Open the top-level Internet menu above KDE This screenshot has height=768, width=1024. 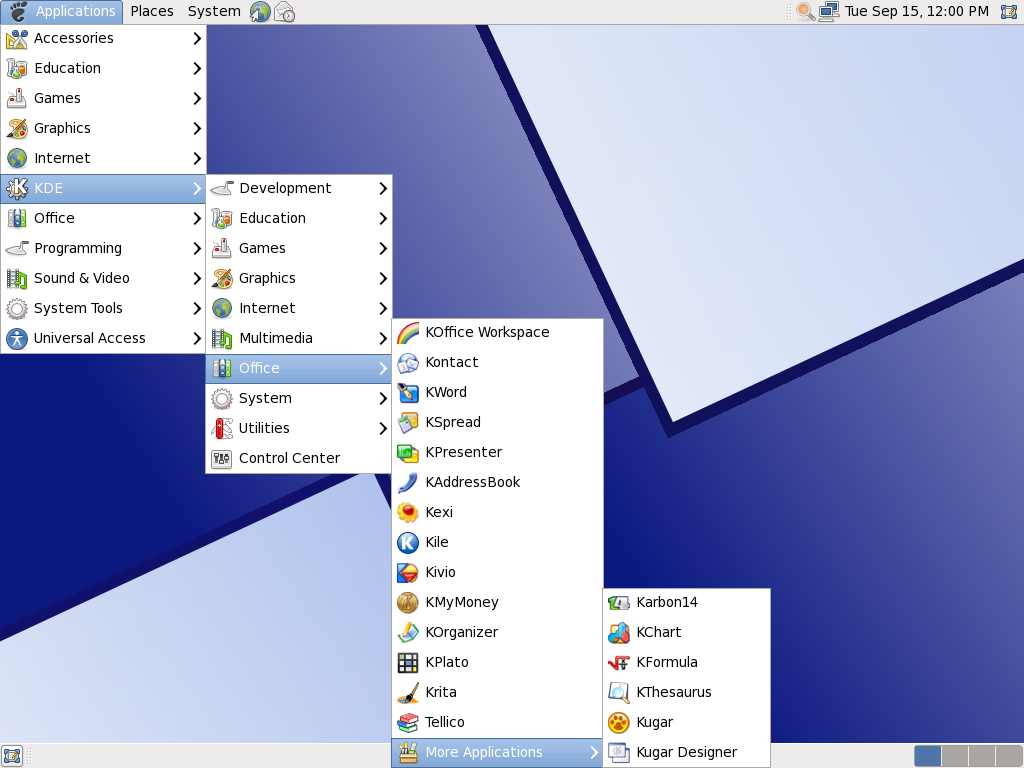(x=103, y=159)
